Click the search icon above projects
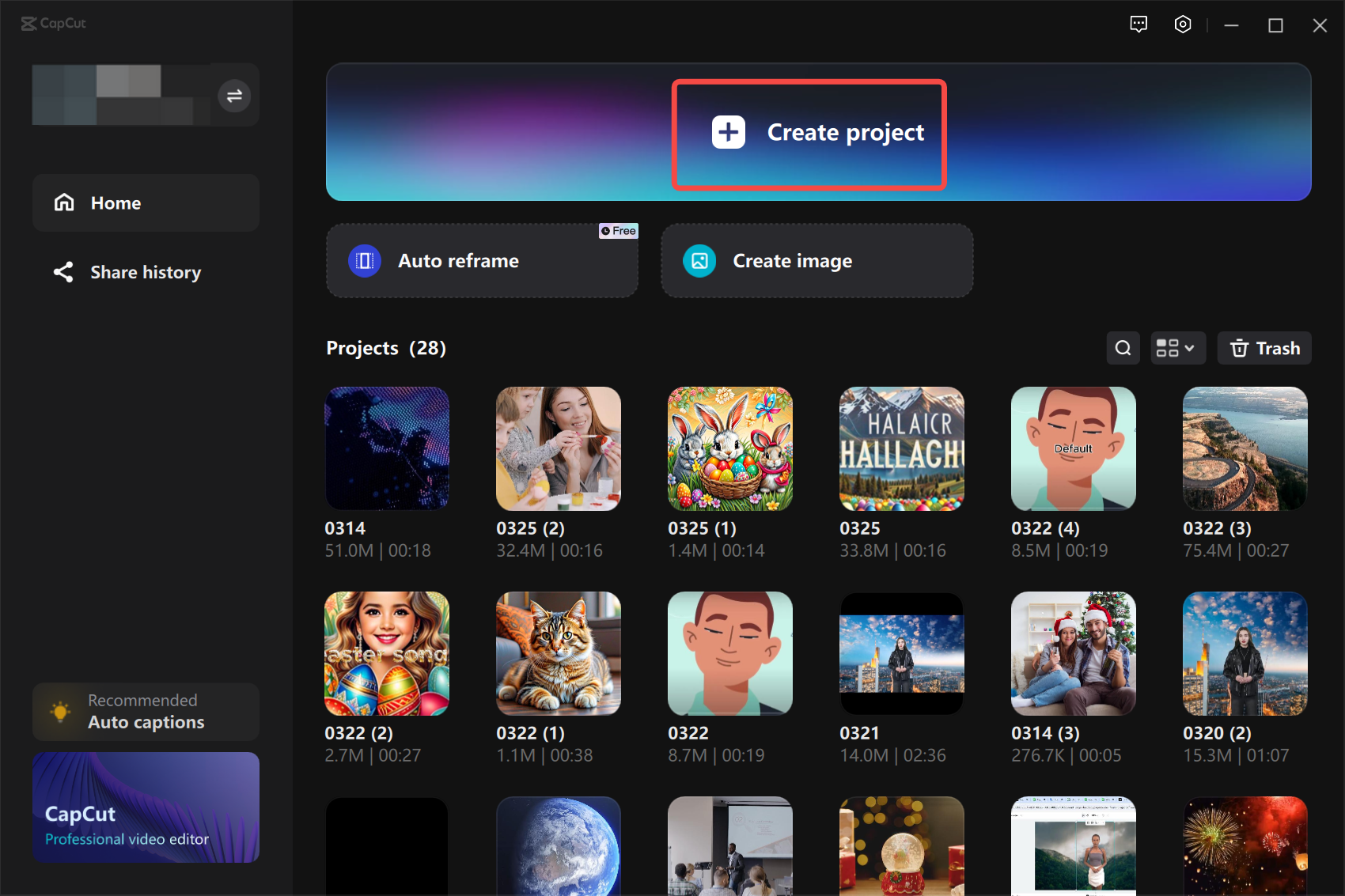The width and height of the screenshot is (1345, 896). (1123, 348)
